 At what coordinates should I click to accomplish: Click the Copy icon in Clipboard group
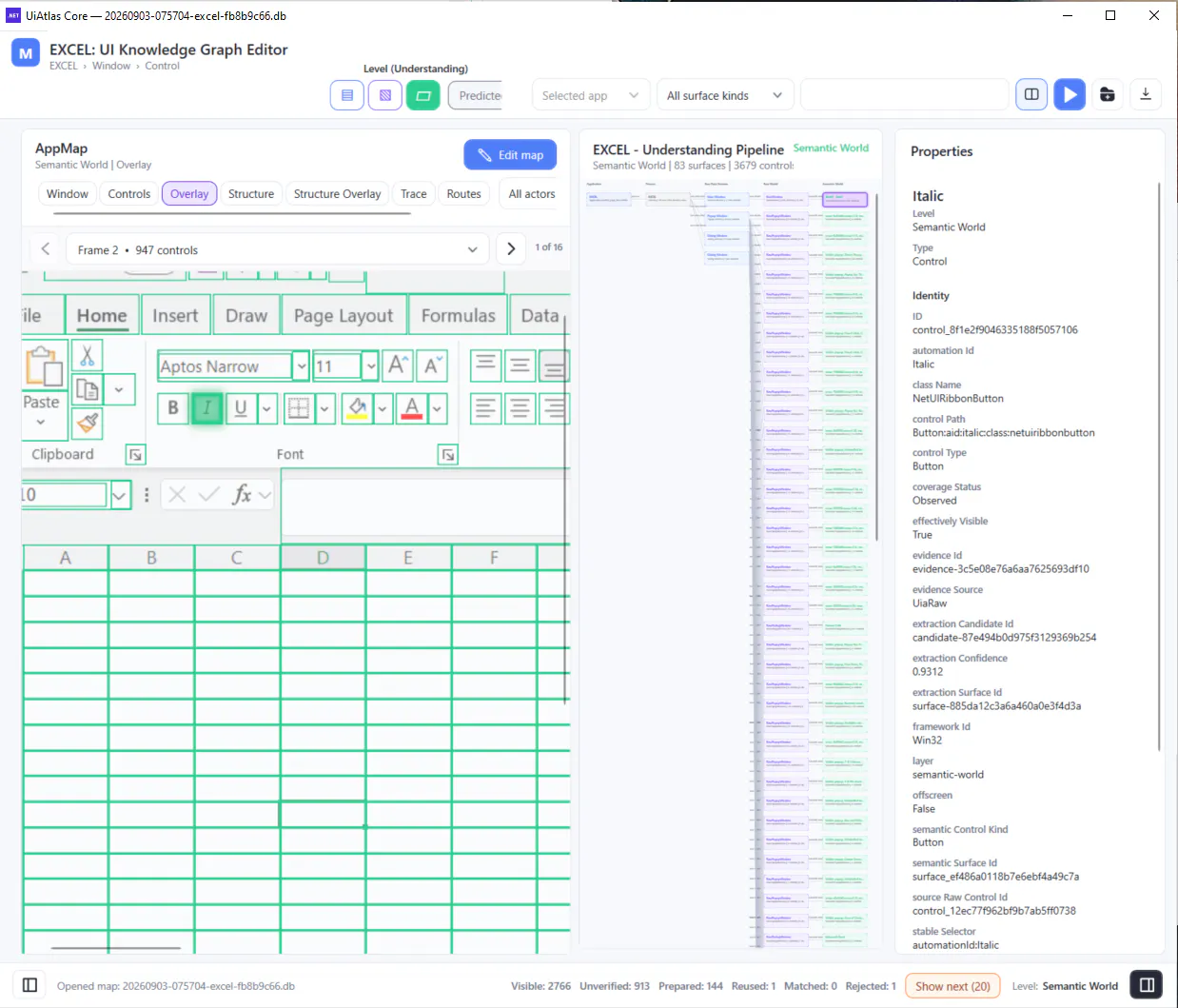pyautogui.click(x=87, y=389)
